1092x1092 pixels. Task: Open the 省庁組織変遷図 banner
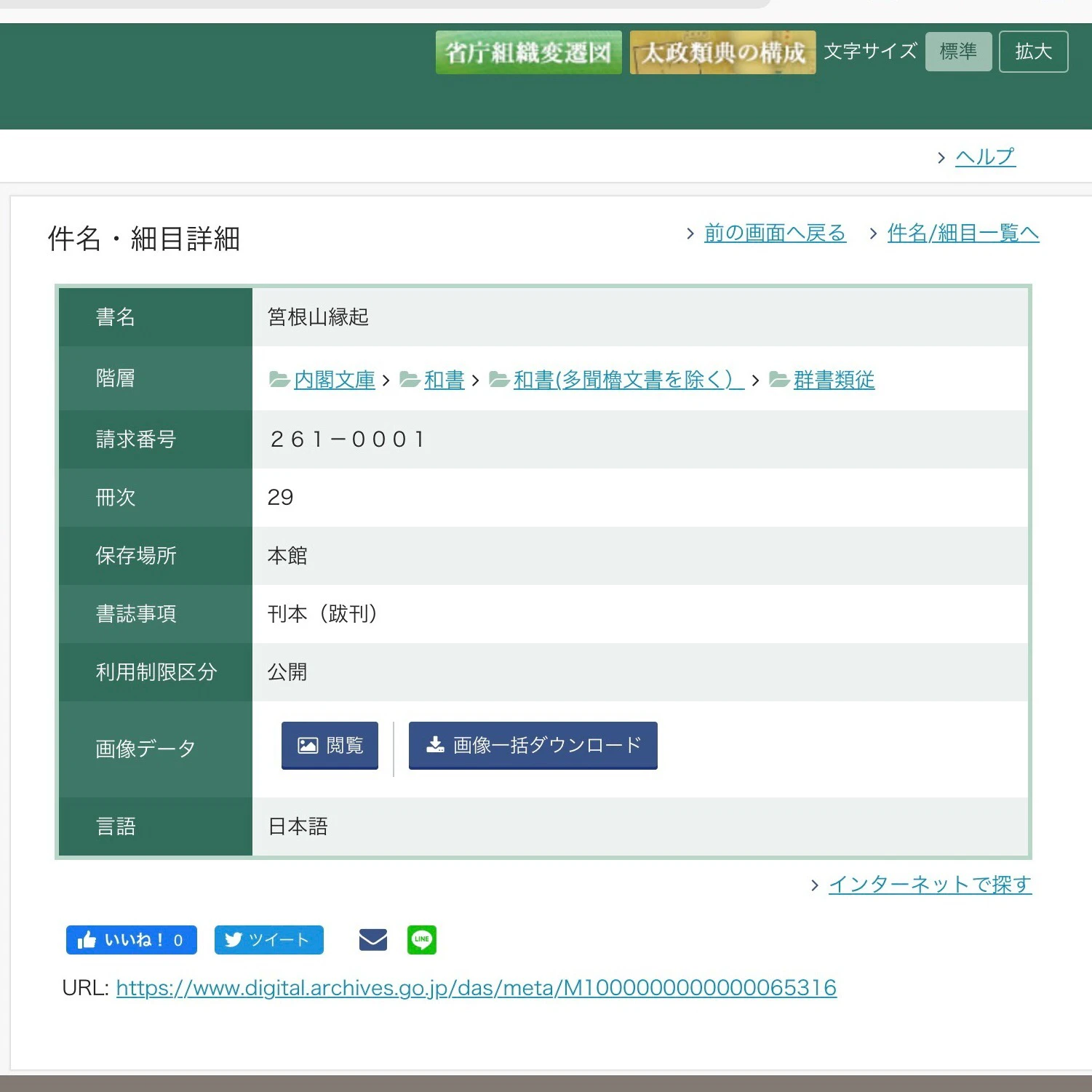(528, 52)
